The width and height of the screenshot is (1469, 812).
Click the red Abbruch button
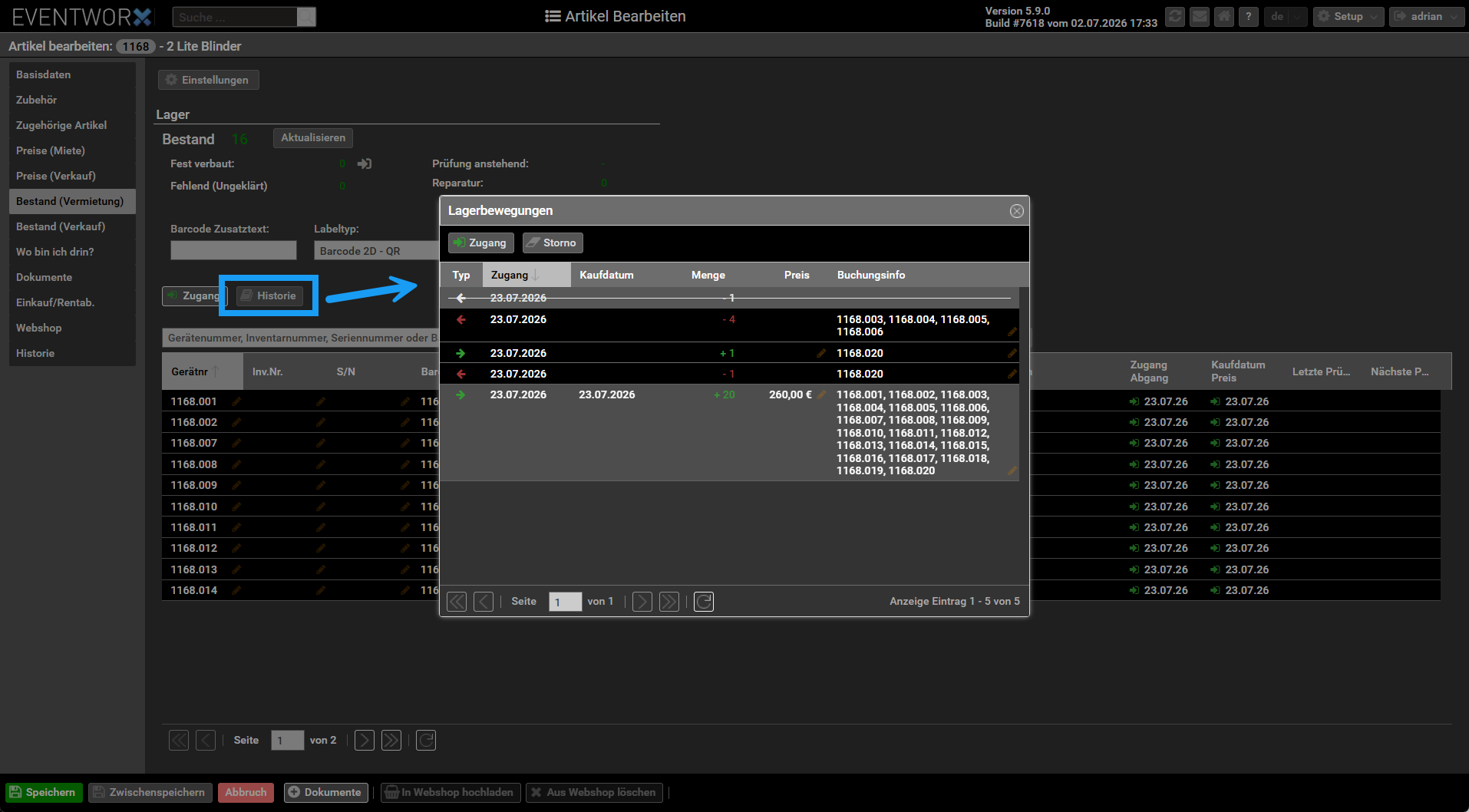tap(246, 793)
